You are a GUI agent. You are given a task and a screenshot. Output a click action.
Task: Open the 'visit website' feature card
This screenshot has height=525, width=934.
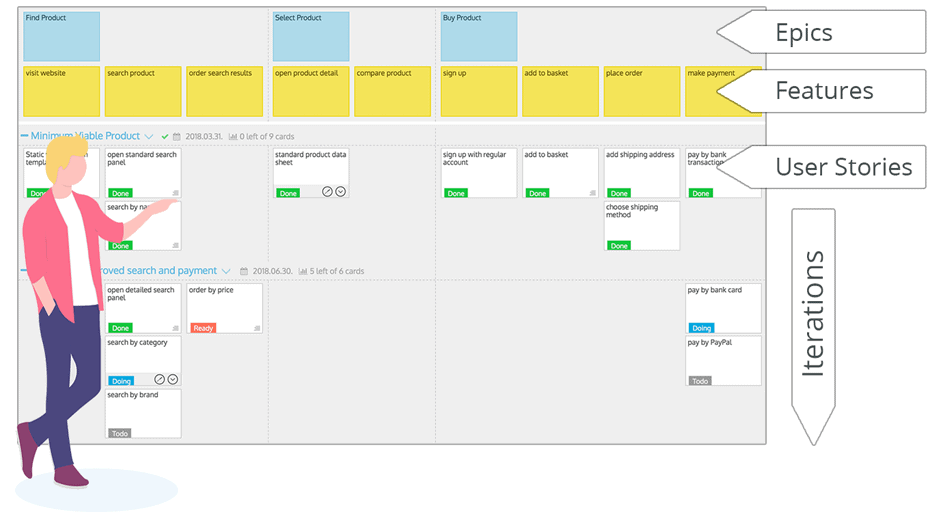[62, 91]
